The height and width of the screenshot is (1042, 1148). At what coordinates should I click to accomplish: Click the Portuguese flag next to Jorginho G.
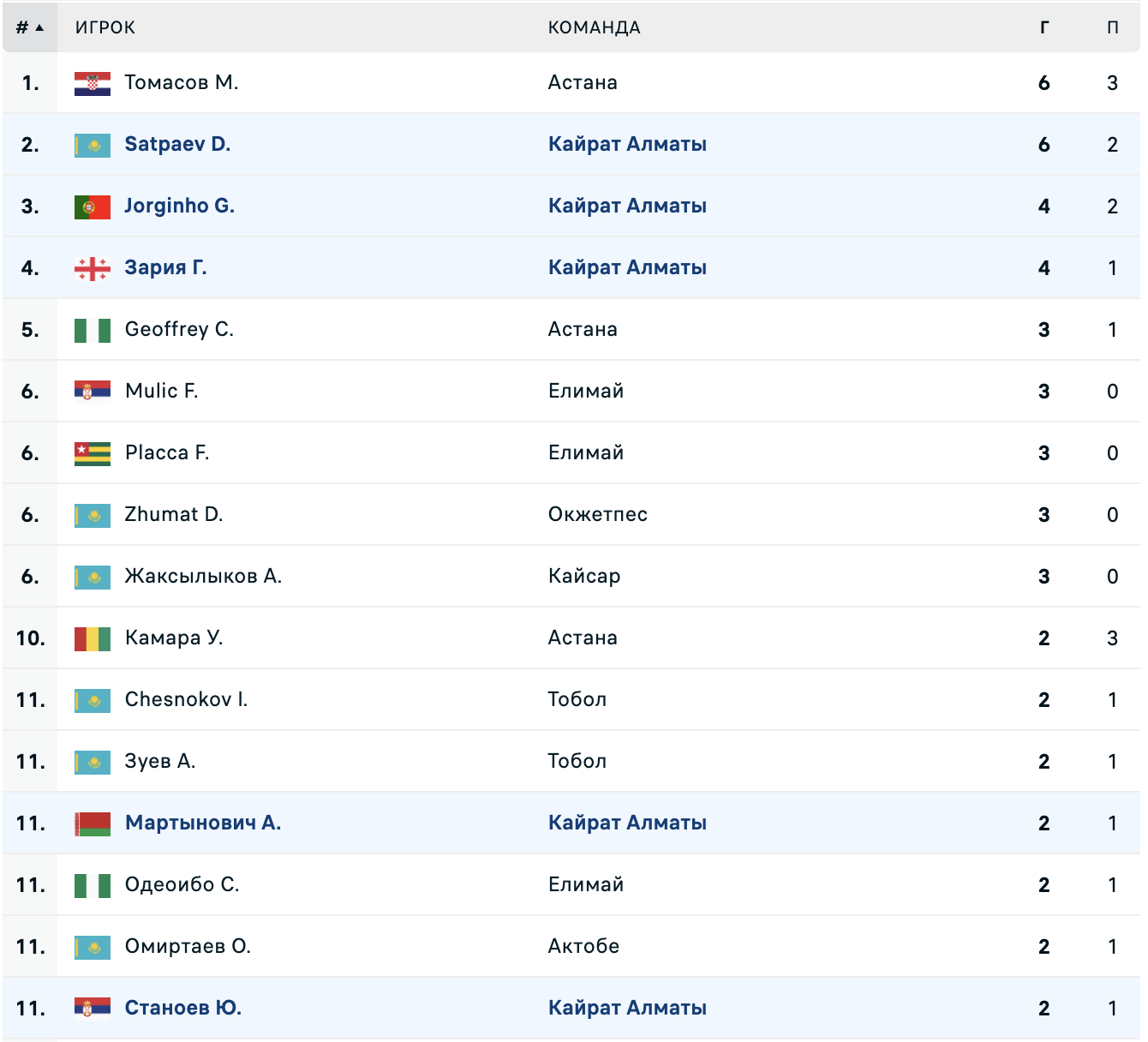pos(93,207)
